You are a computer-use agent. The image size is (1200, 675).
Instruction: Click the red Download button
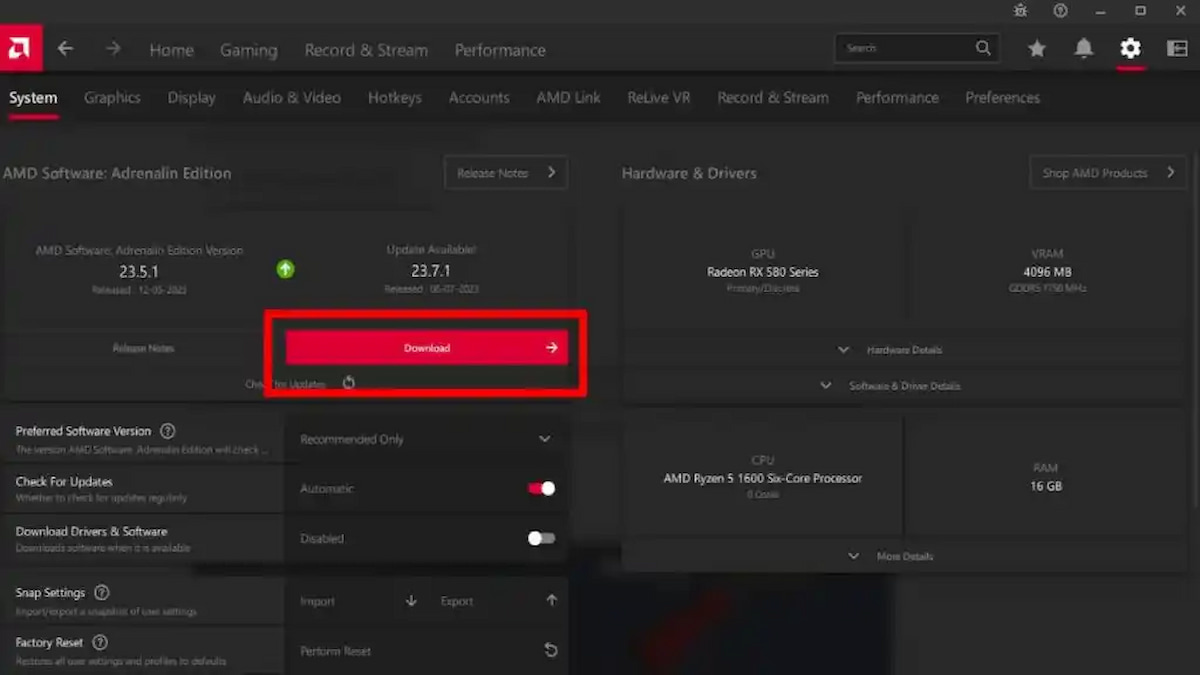427,348
